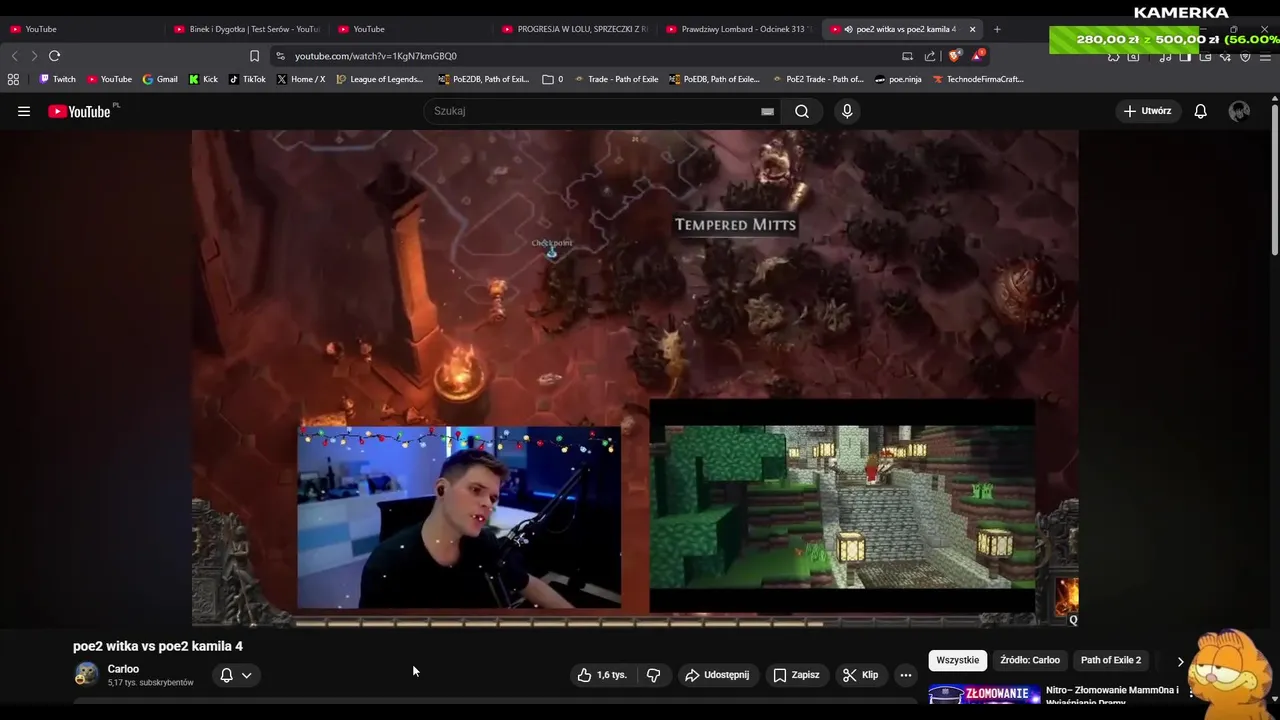The image size is (1280, 720).
Task: Open Brave Rewards triangle icon
Action: (x=977, y=56)
